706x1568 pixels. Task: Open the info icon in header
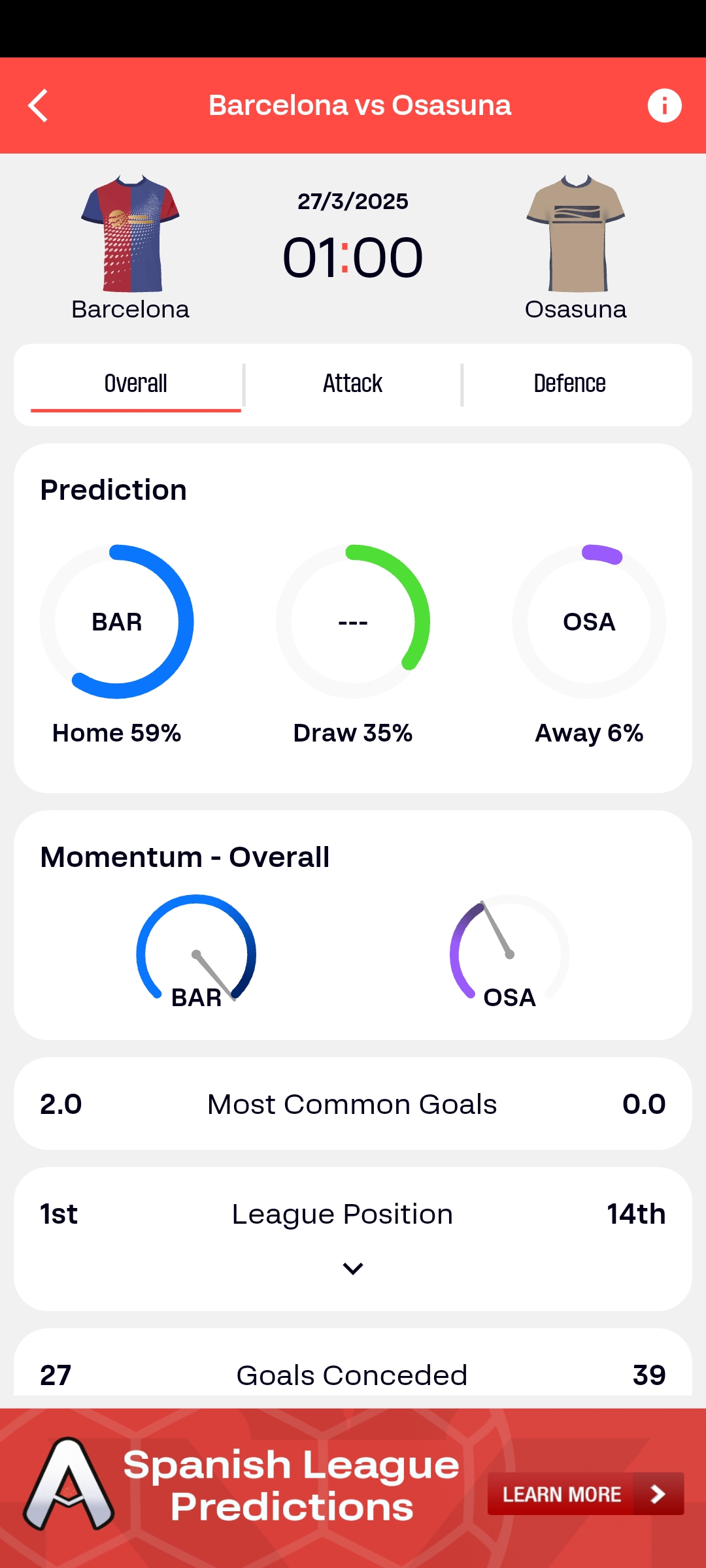[x=664, y=106]
